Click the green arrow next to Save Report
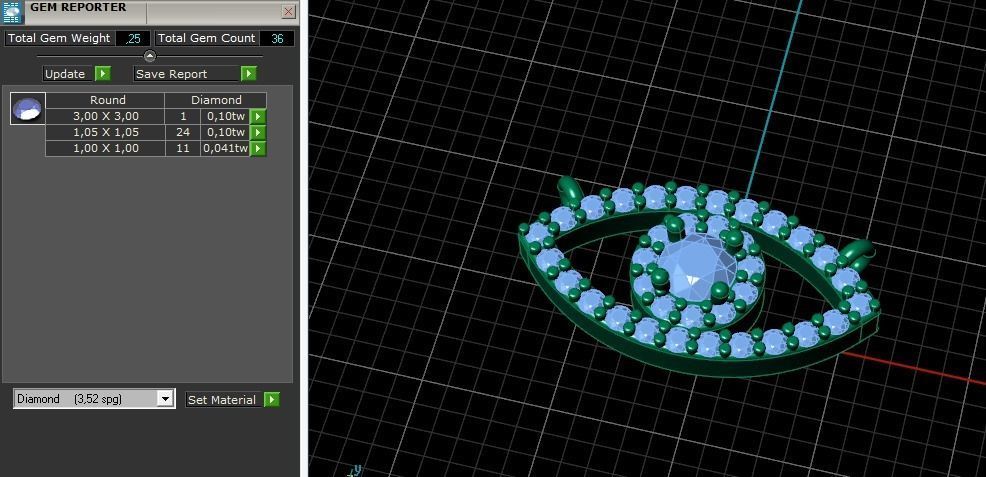The height and width of the screenshot is (477, 986). [249, 74]
